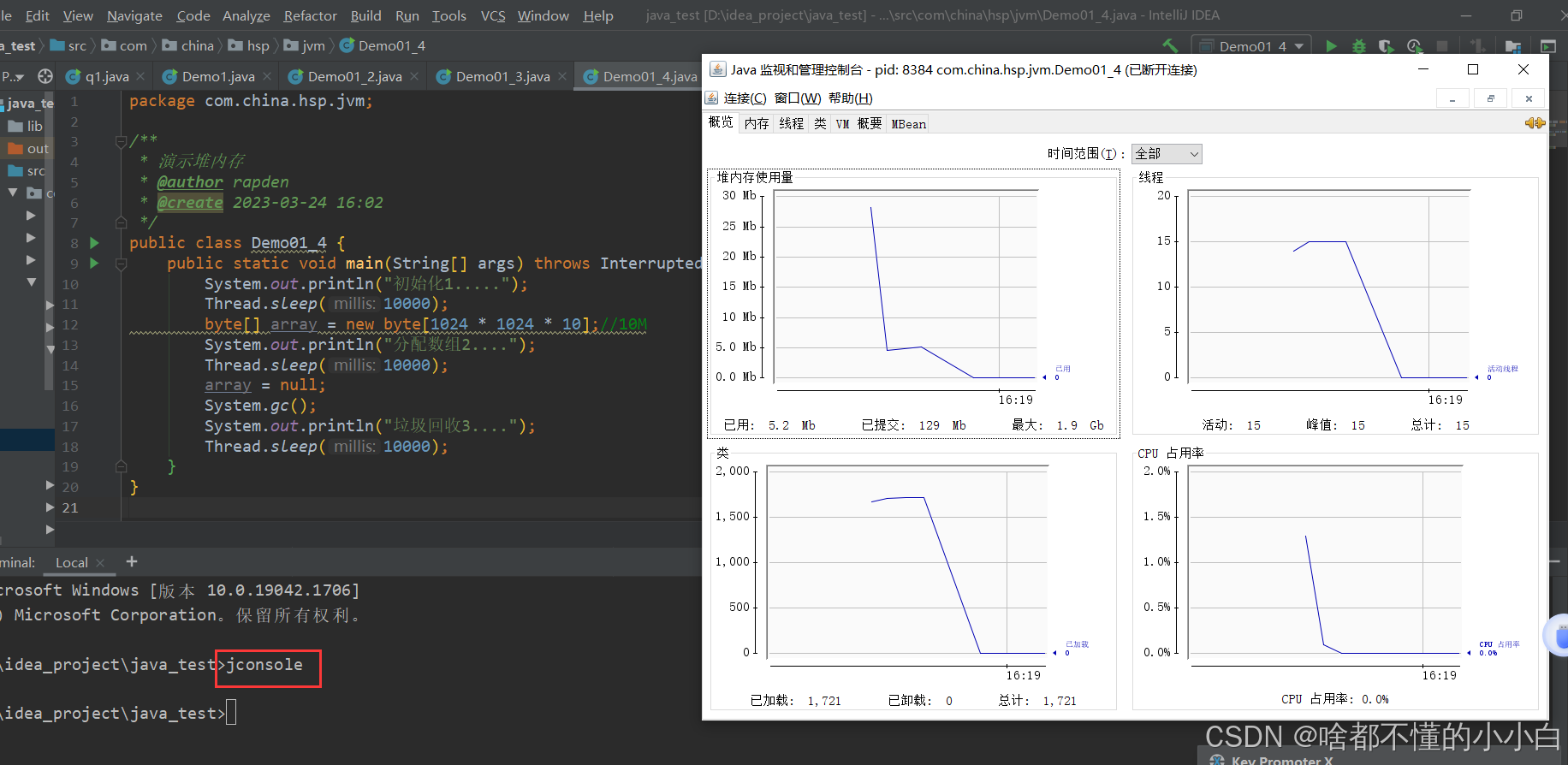Switch to JConsole 内存 tab
Image resolution: width=1568 pixels, height=765 pixels.
coord(757,123)
